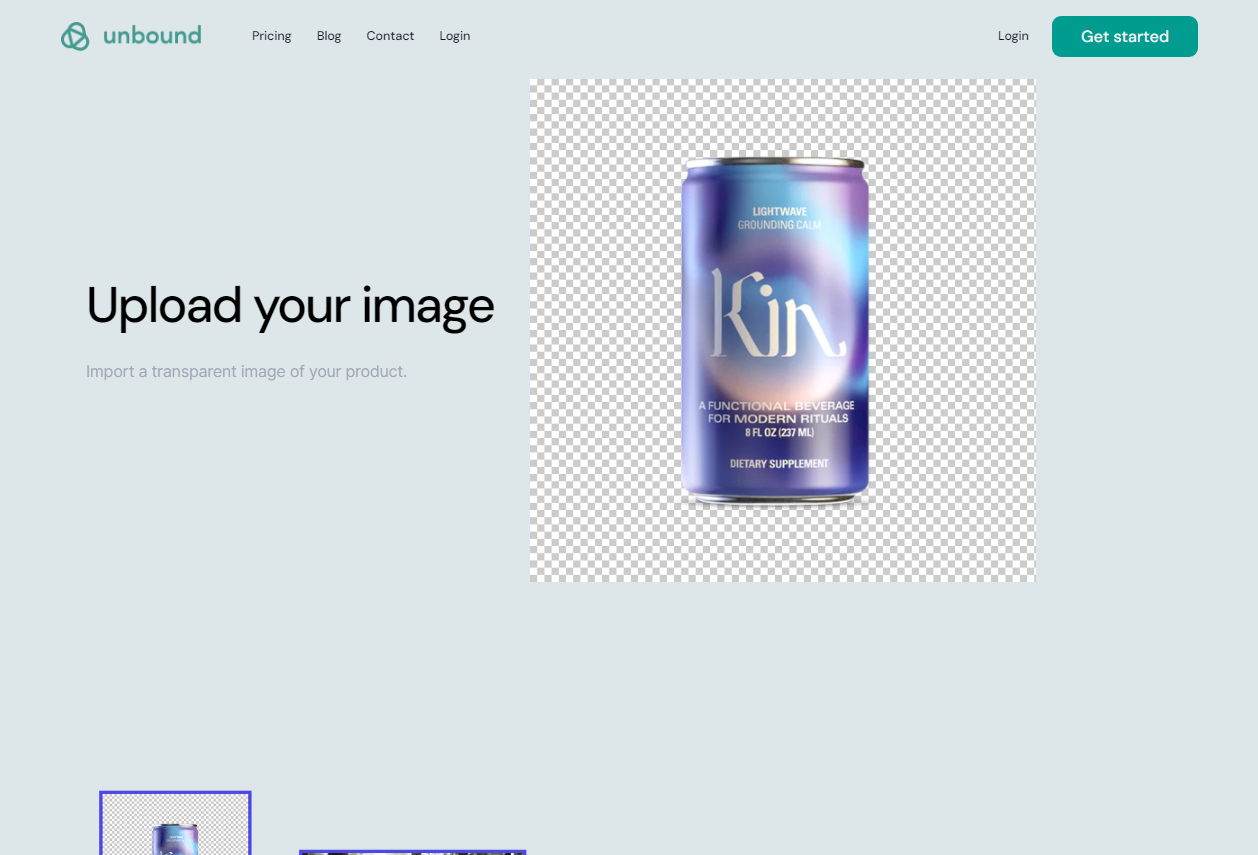
Task: Click the "Upload your image" heading
Action: [290, 306]
